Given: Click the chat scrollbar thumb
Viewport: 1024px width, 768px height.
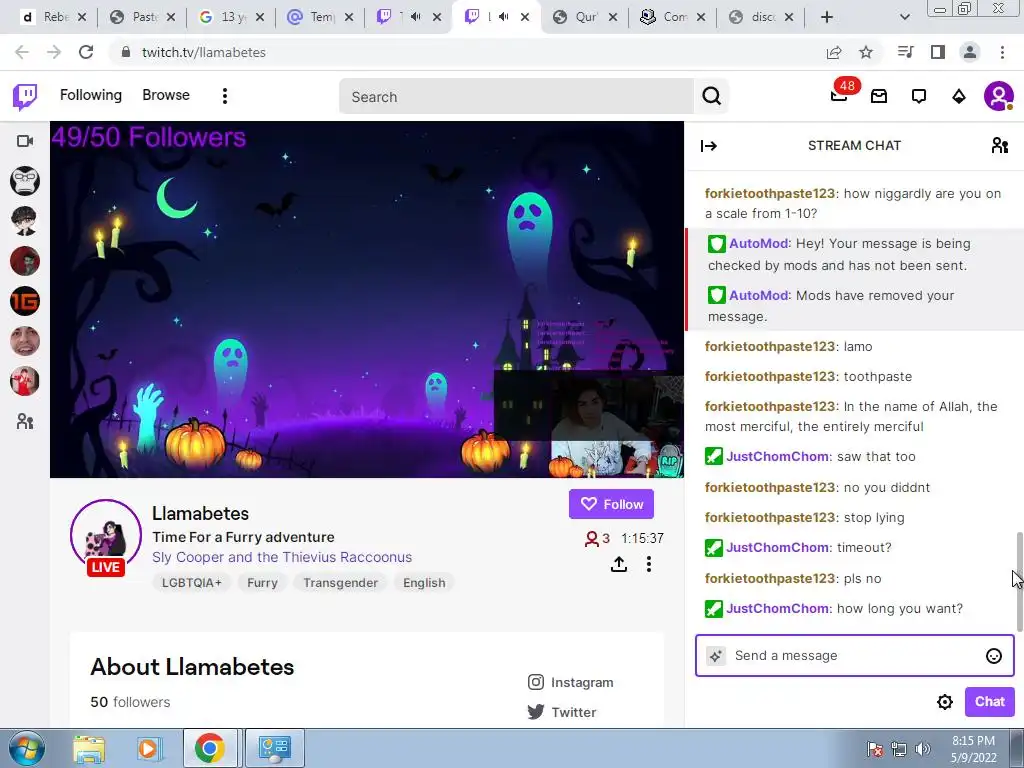Looking at the screenshot, I should [1019, 581].
